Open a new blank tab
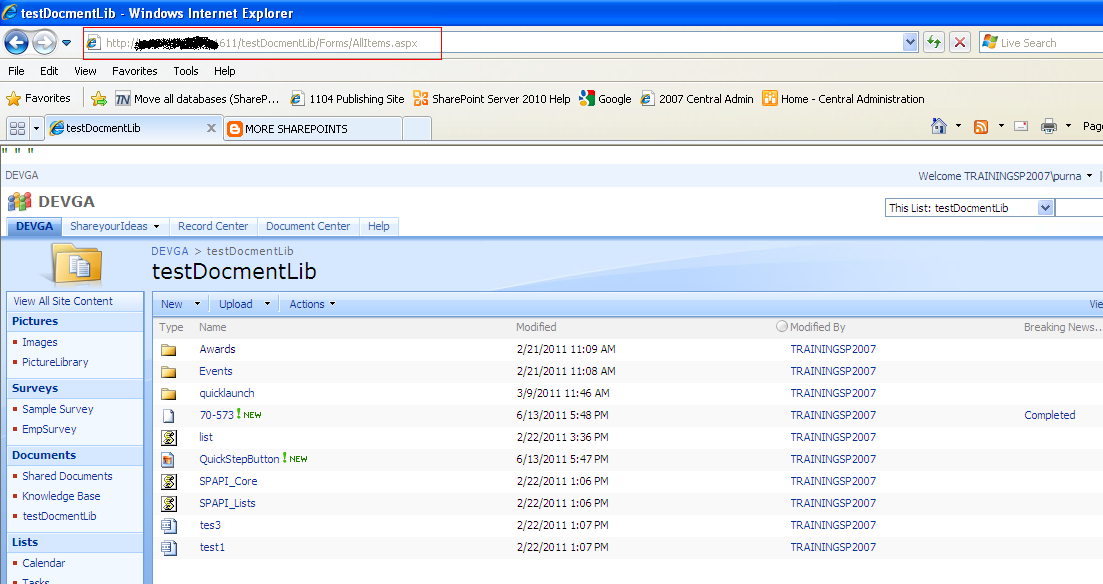 [416, 129]
